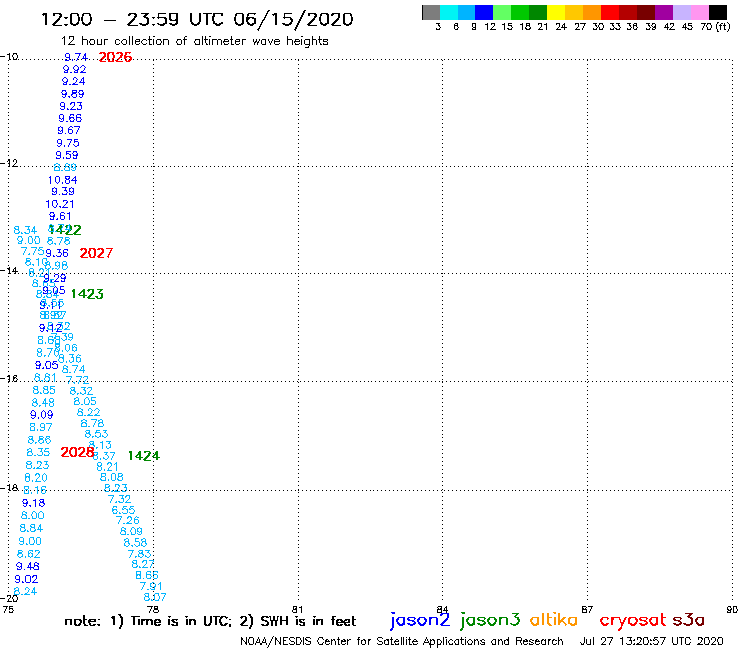The image size is (740, 650).
Task: Click the wave height value 7.32
Action: 119,499
